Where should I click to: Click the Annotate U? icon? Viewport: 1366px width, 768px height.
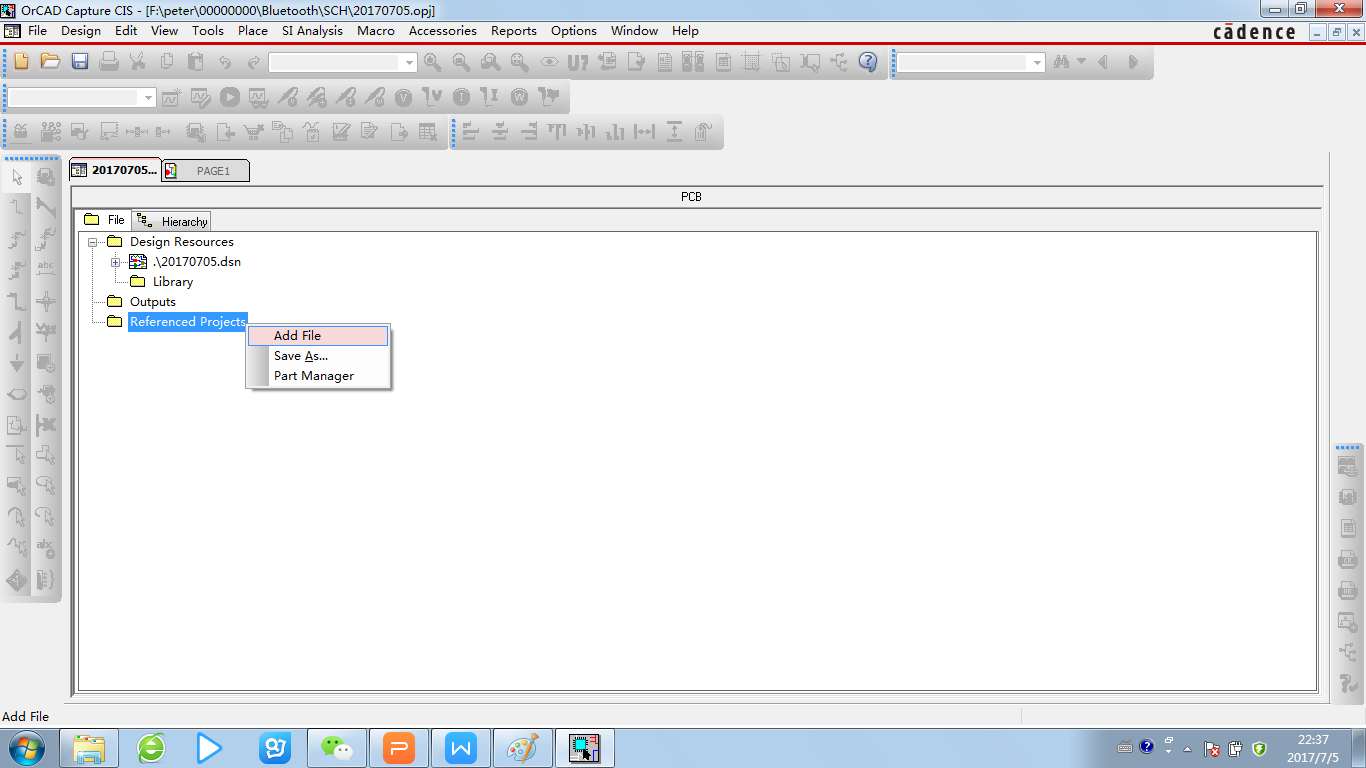(578, 62)
